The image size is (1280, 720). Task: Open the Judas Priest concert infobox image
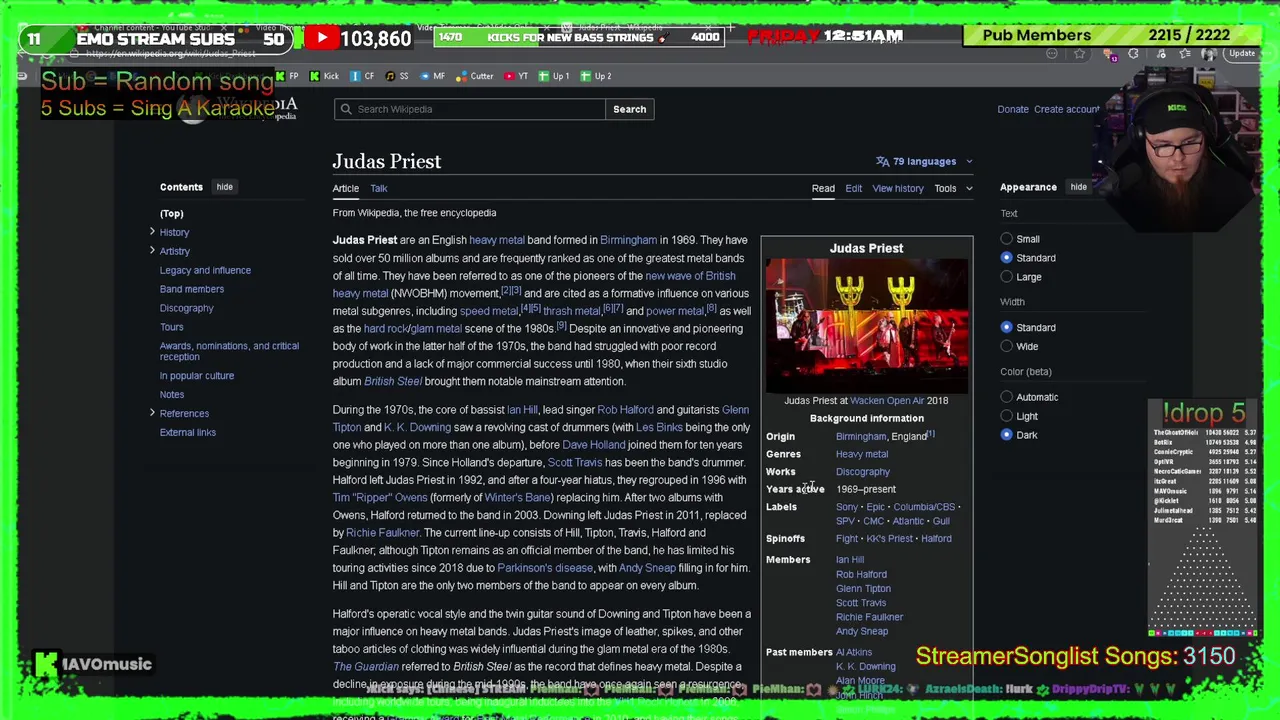[867, 326]
